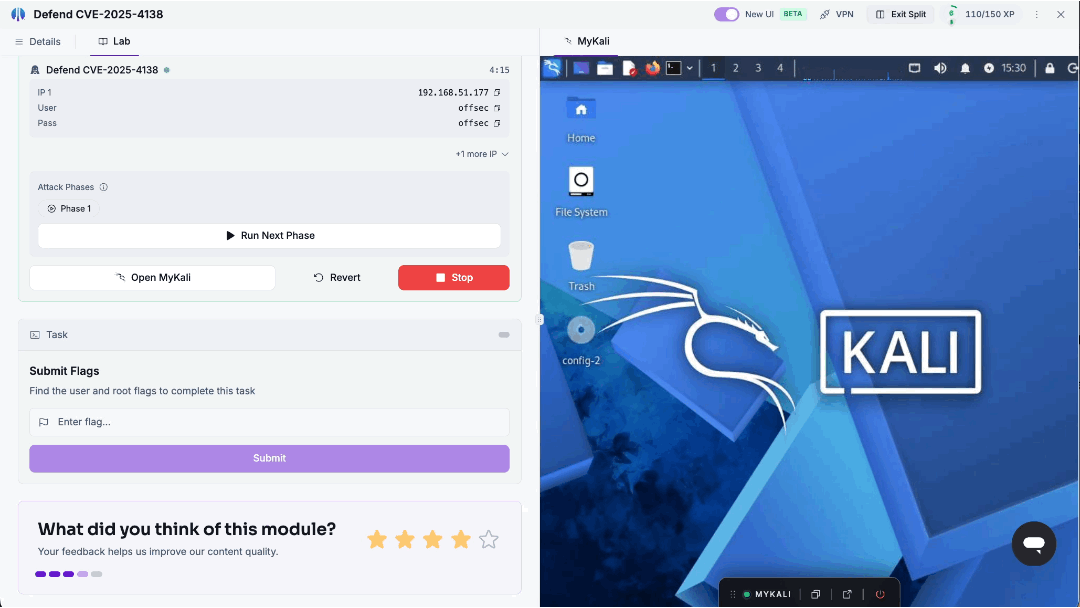
Task: Open the chat support bubble
Action: [x=1033, y=543]
